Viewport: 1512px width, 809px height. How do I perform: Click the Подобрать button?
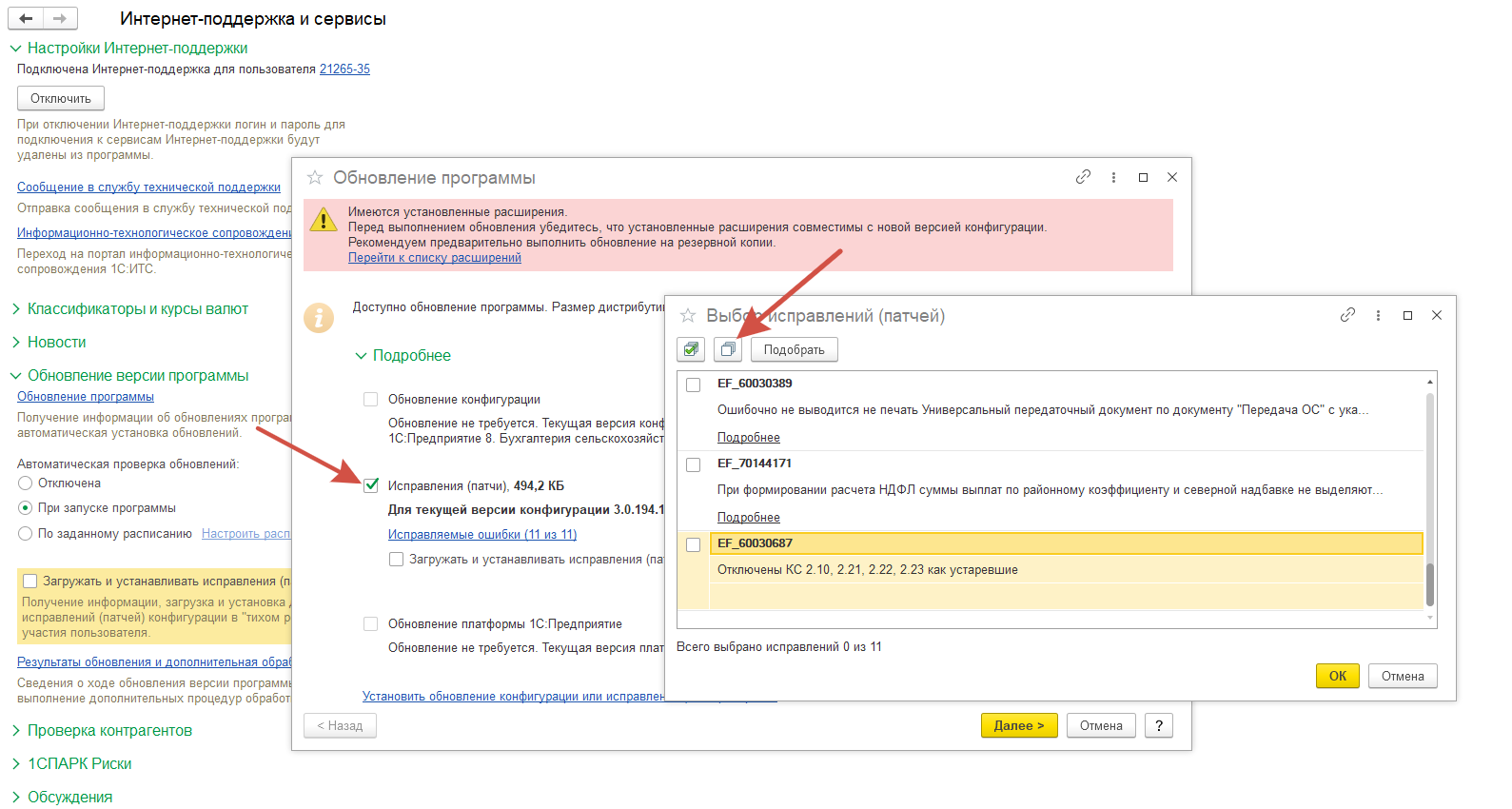[x=794, y=349]
